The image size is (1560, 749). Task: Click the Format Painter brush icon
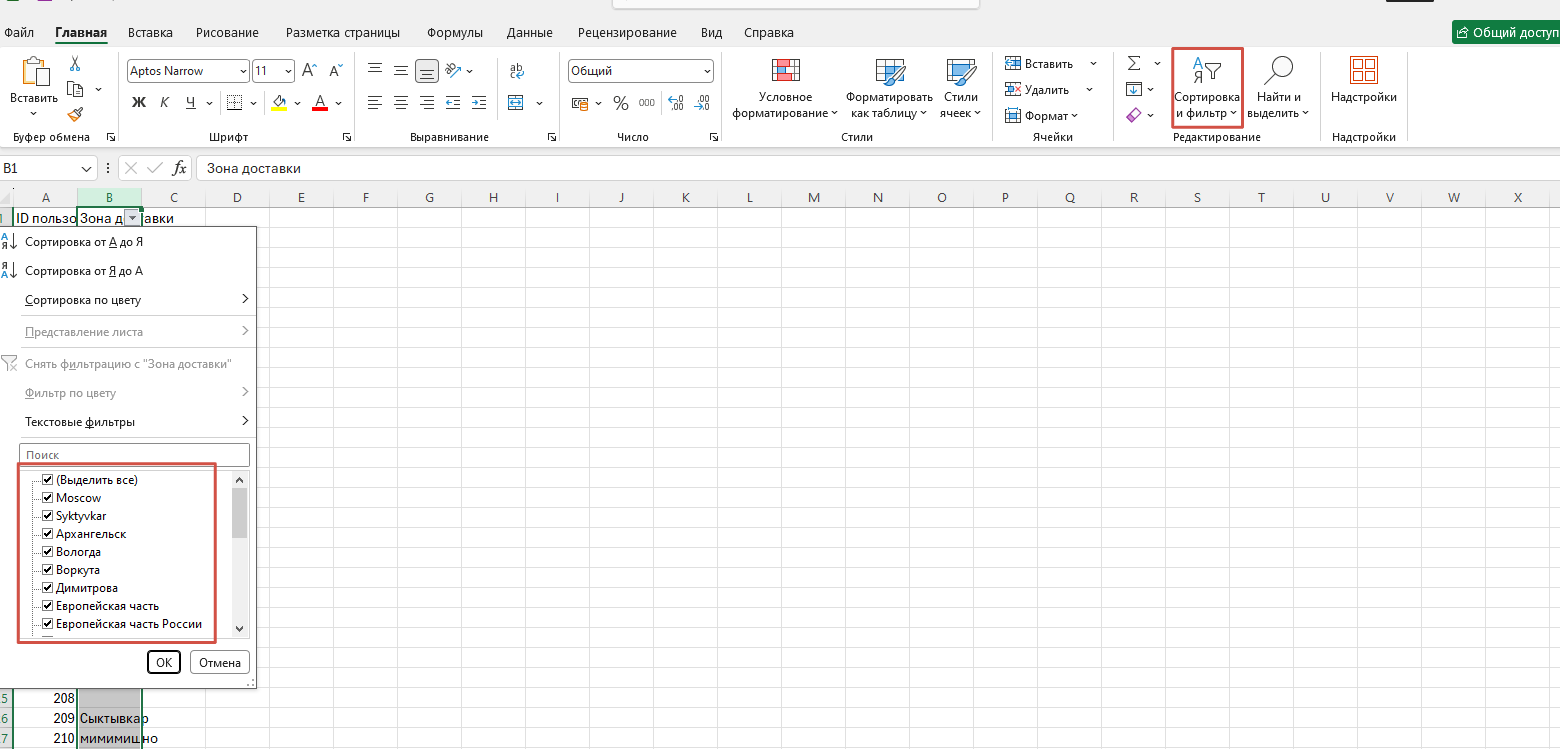point(75,114)
